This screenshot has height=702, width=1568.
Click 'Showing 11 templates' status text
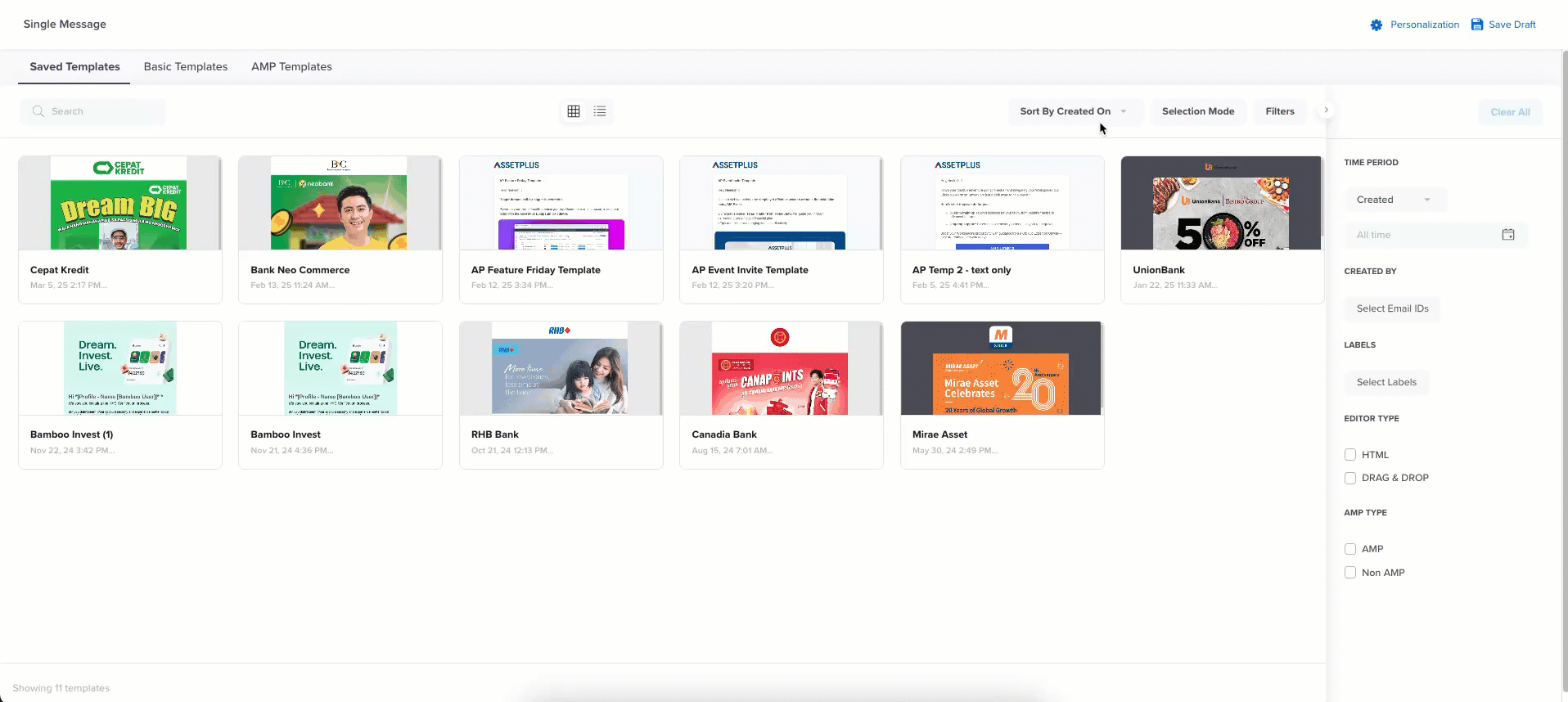tap(61, 688)
